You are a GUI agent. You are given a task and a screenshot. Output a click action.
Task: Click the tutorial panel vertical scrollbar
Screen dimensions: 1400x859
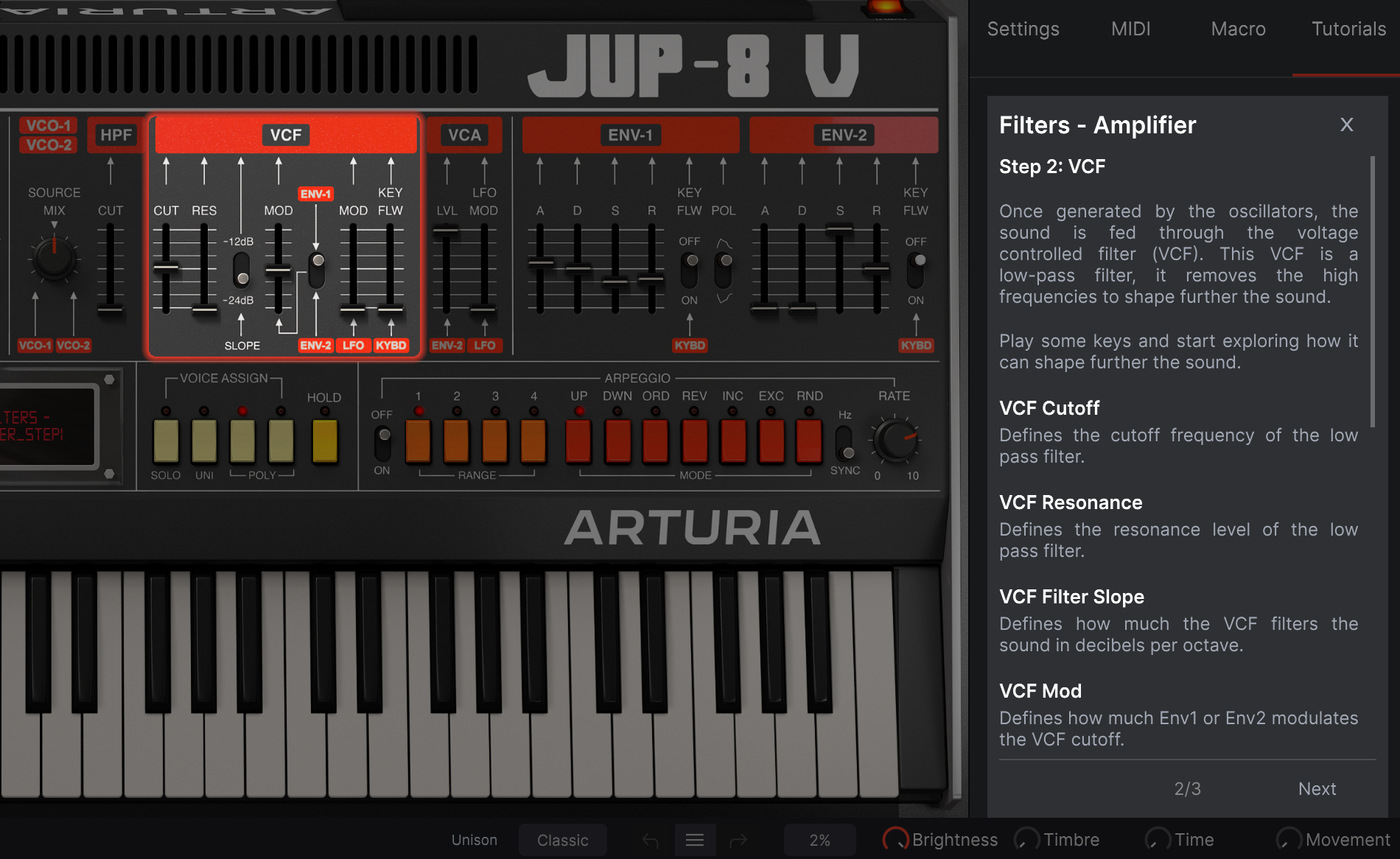pyautogui.click(x=1373, y=291)
